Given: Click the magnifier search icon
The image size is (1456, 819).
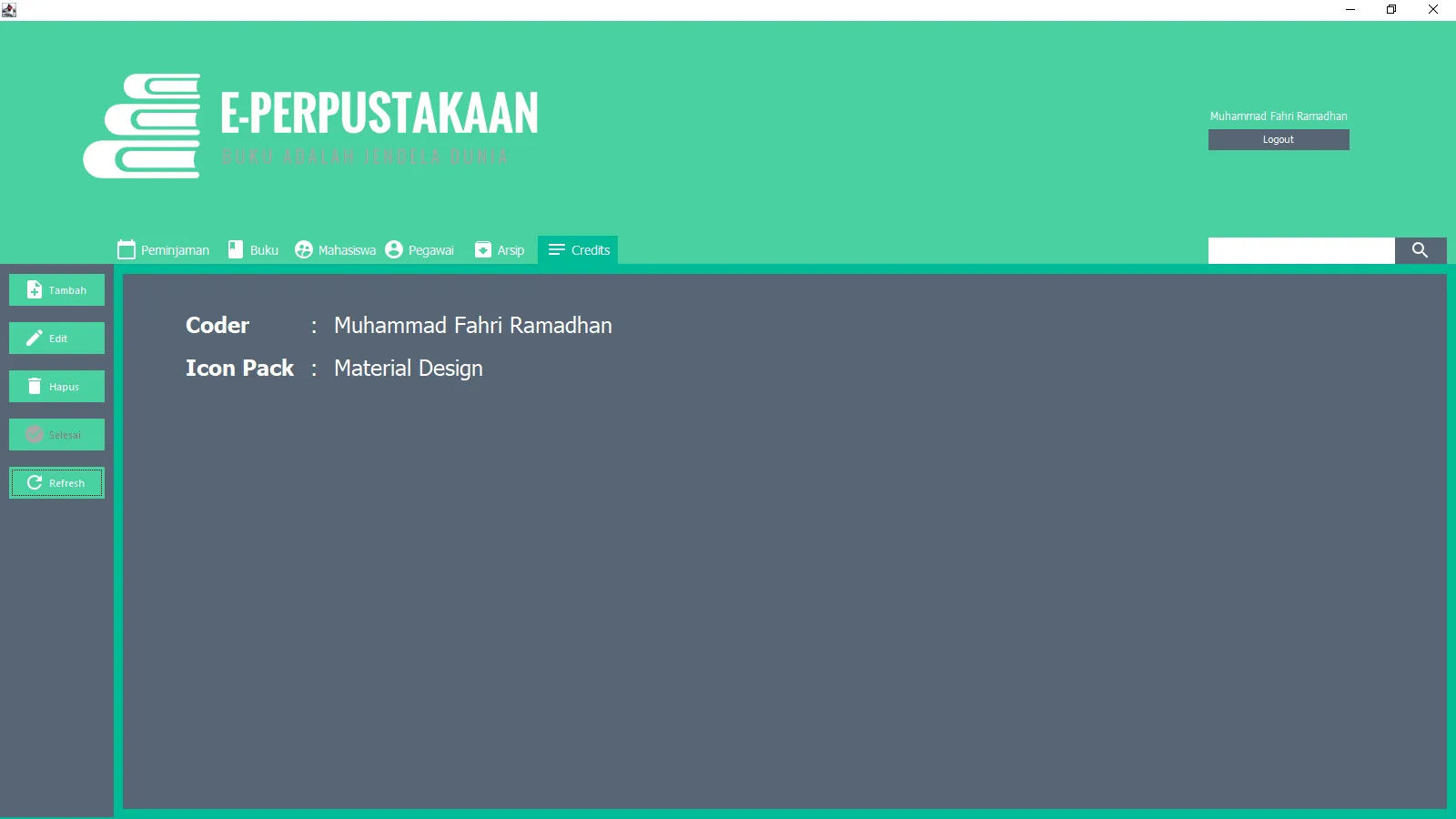Looking at the screenshot, I should point(1421,250).
